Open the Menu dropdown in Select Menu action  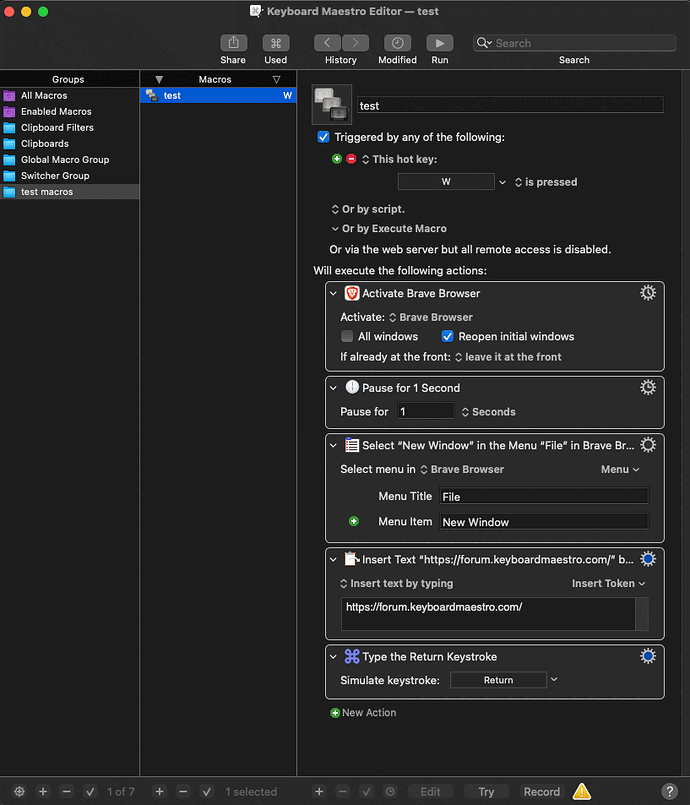[620, 469]
